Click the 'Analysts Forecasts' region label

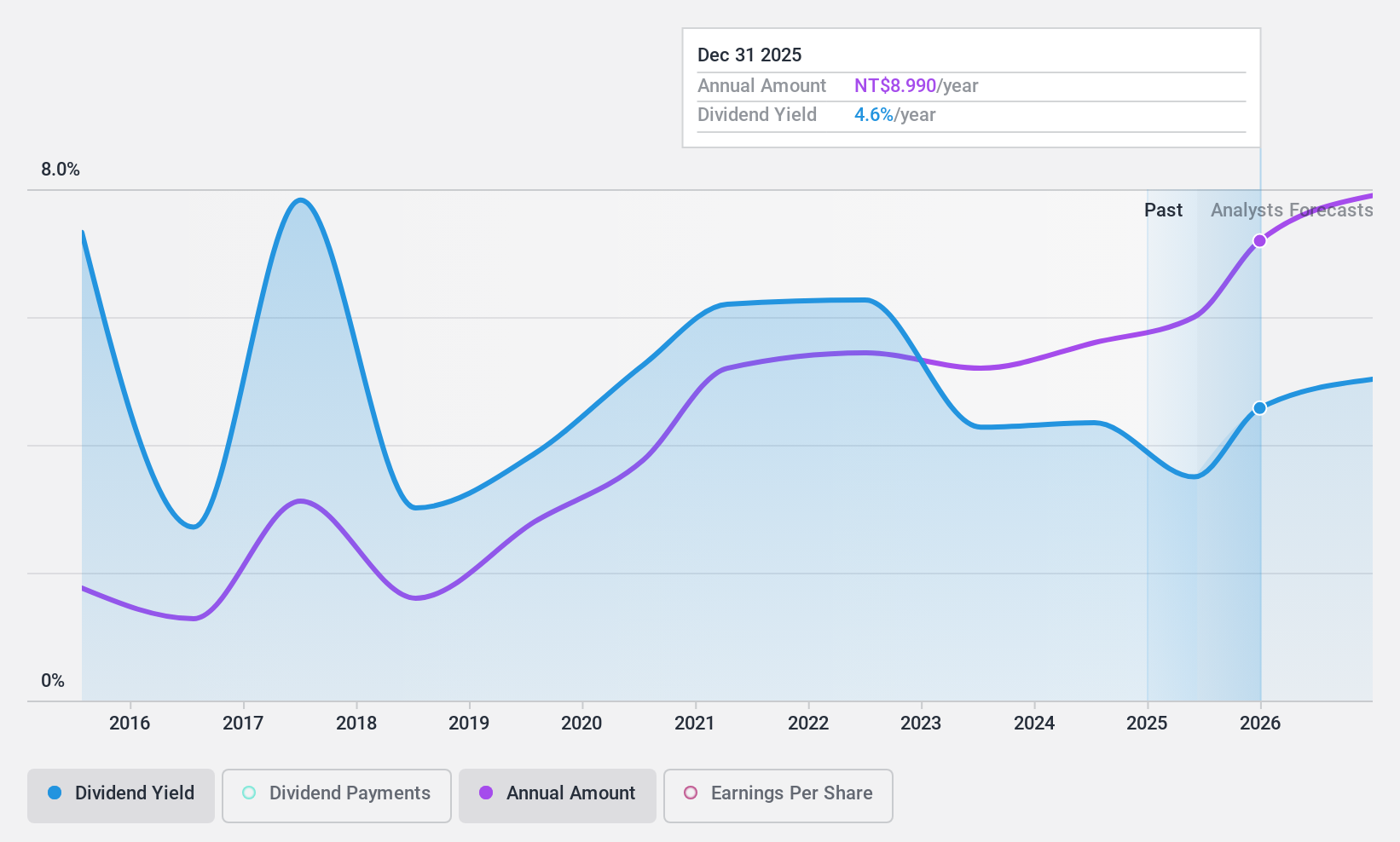(1292, 210)
